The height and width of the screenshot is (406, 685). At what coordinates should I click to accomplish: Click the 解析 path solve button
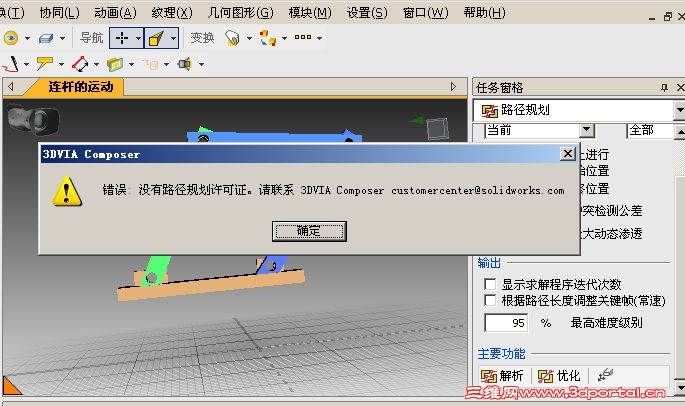[x=502, y=375]
